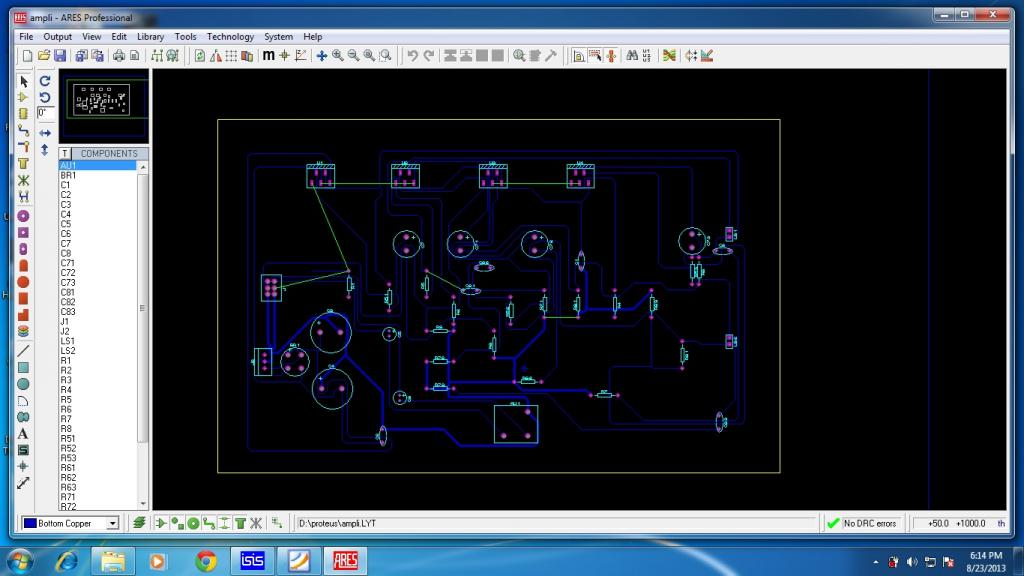Click the COMPONENTS list header

tap(109, 153)
